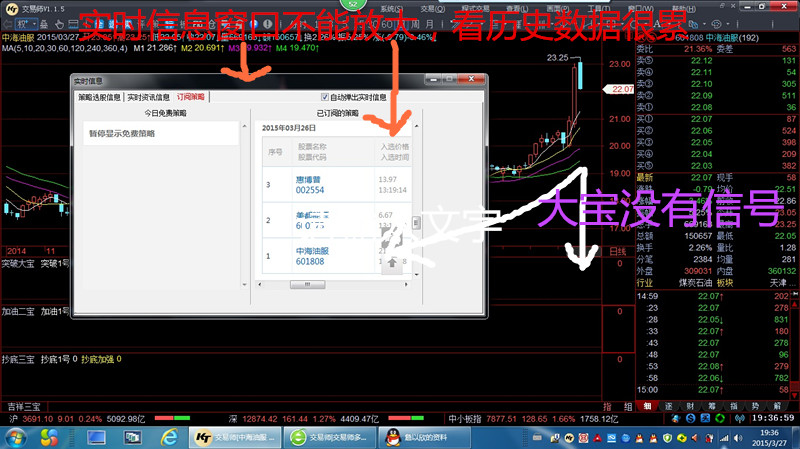Switch to 策略选股信息 tab

coord(99,97)
